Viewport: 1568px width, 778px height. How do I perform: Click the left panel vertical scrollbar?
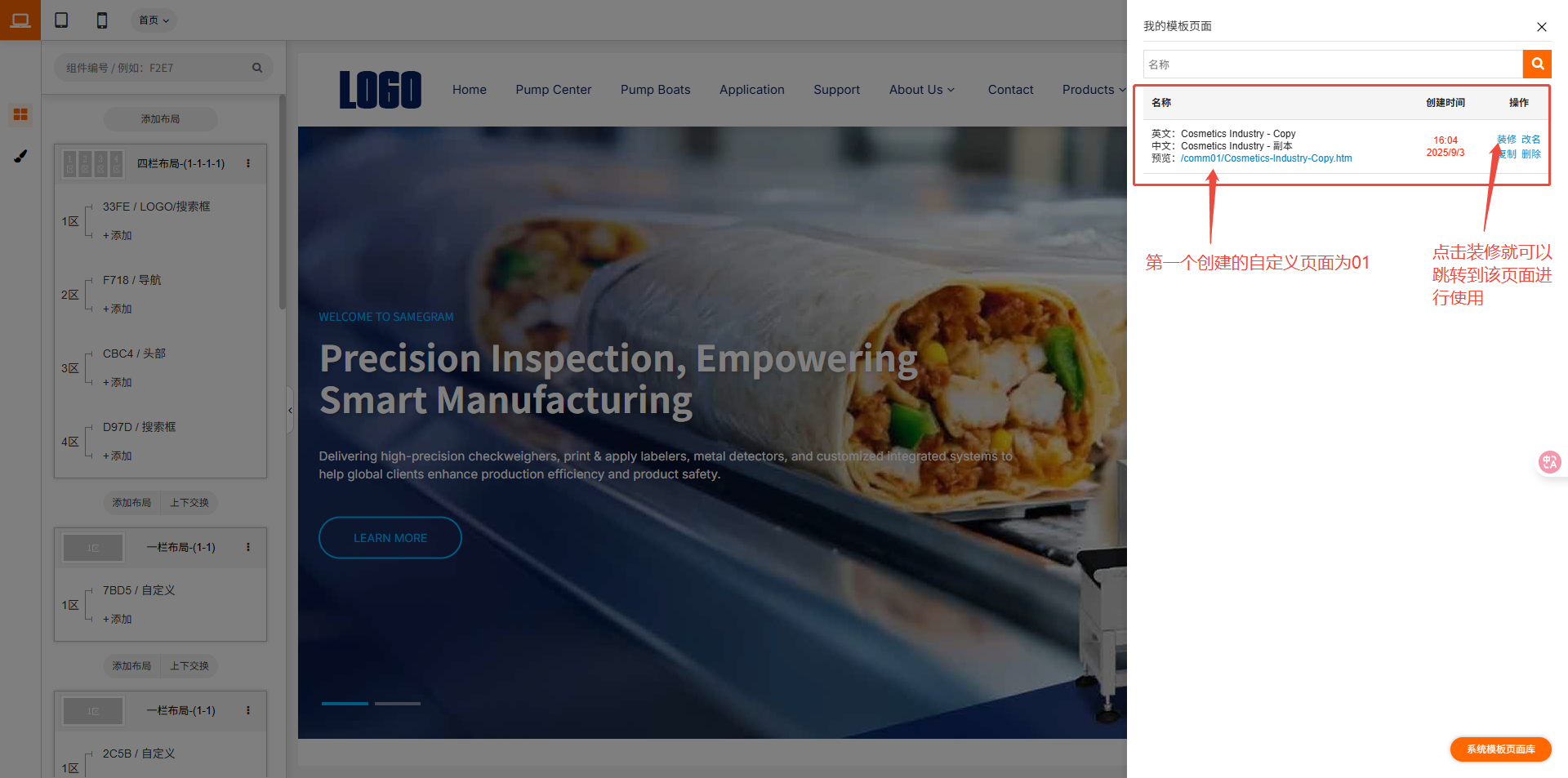point(283,202)
